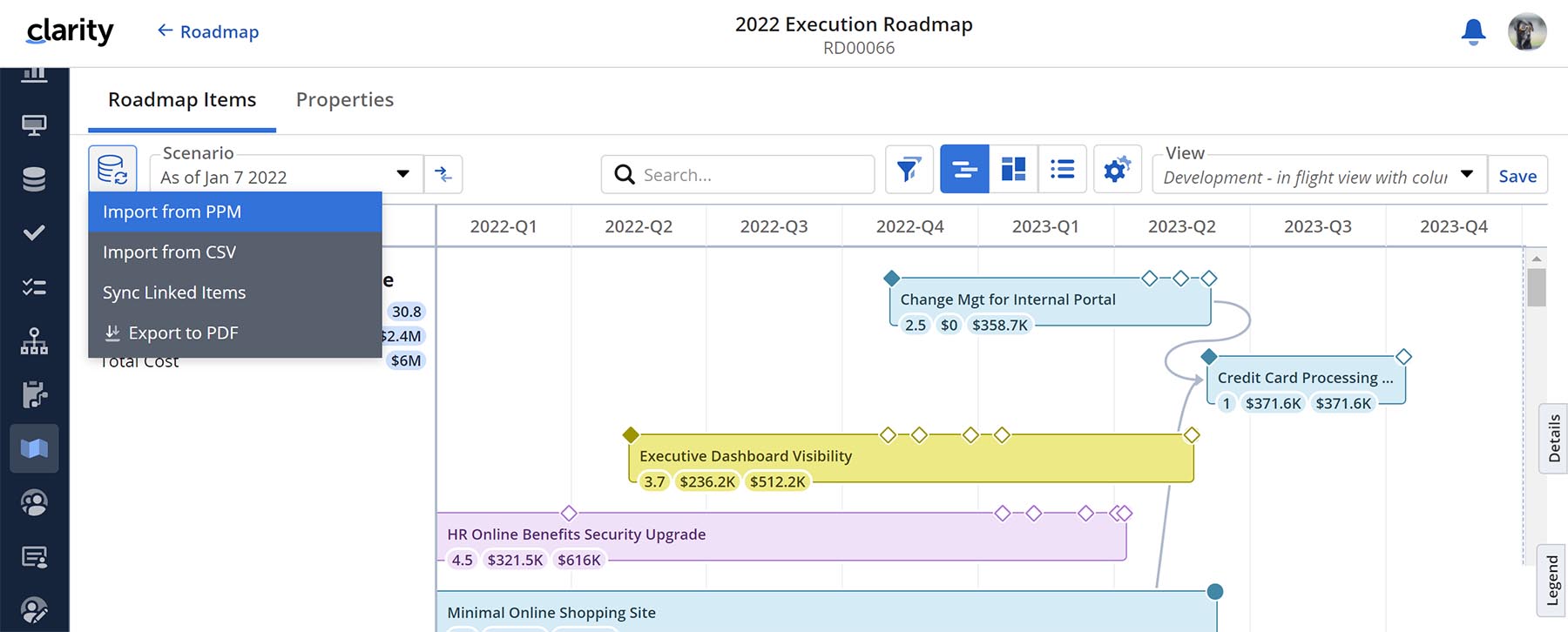Click the import and sync database icon
This screenshot has width=1568, height=632.
click(112, 169)
